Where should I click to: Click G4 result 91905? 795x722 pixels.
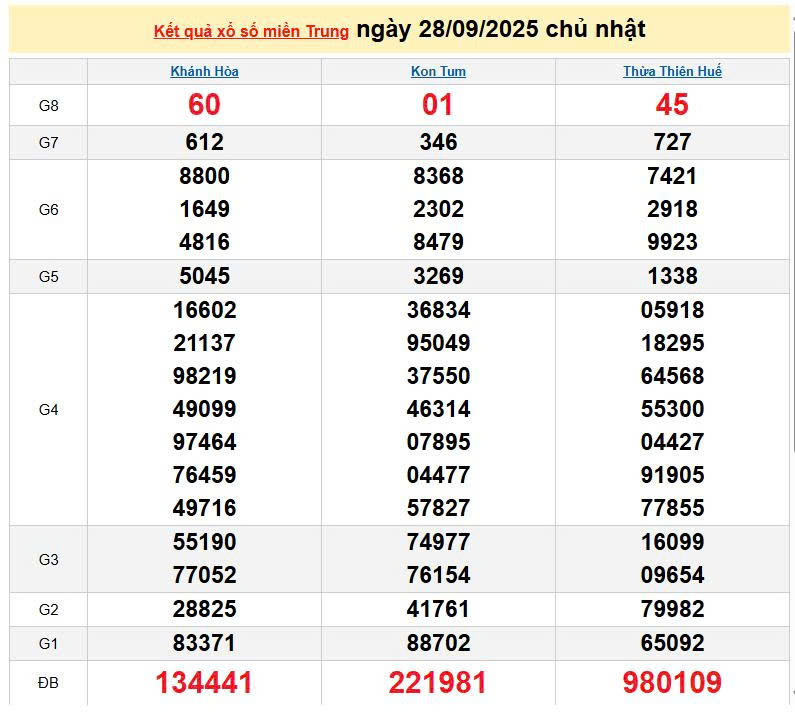[672, 475]
